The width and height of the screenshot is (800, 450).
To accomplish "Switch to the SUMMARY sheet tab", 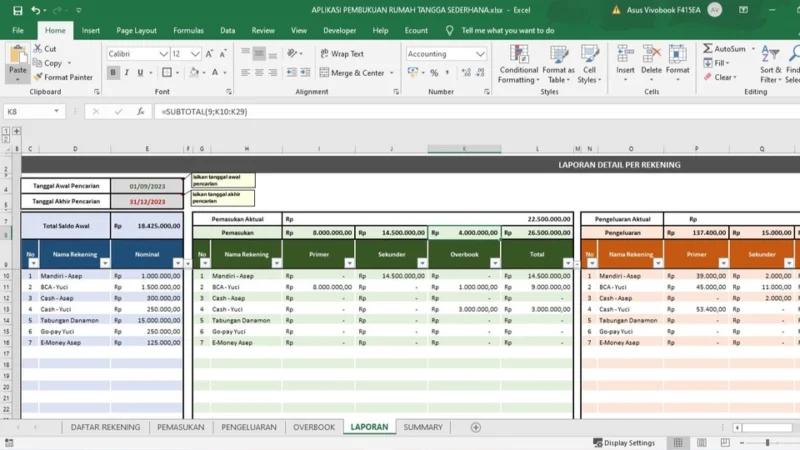I will click(x=423, y=427).
